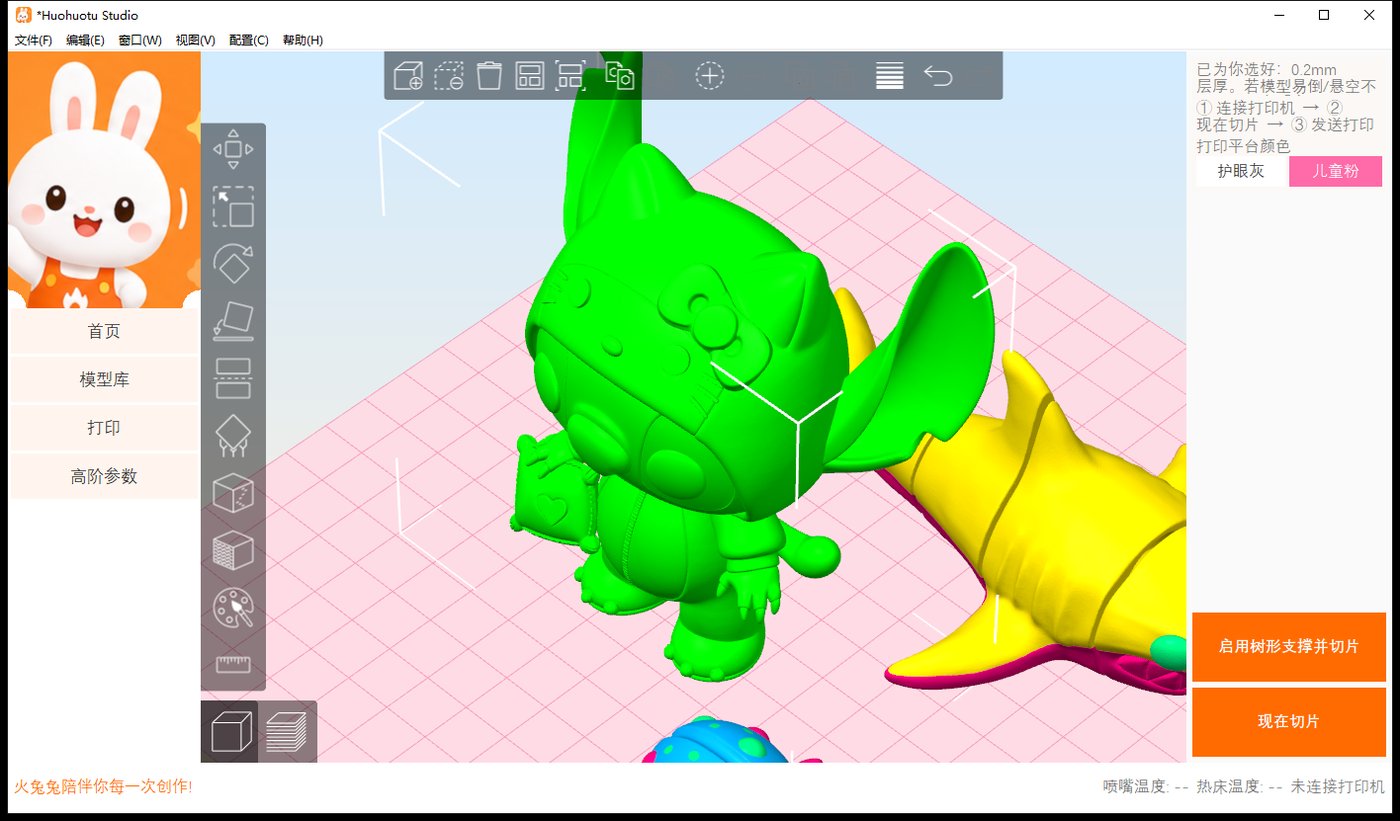
Task: Click the undo arrow icon
Action: coord(938,76)
